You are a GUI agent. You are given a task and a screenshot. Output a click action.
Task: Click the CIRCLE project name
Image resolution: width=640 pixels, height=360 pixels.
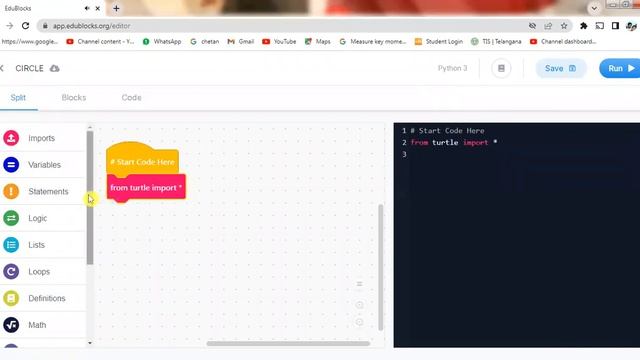tap(29, 68)
